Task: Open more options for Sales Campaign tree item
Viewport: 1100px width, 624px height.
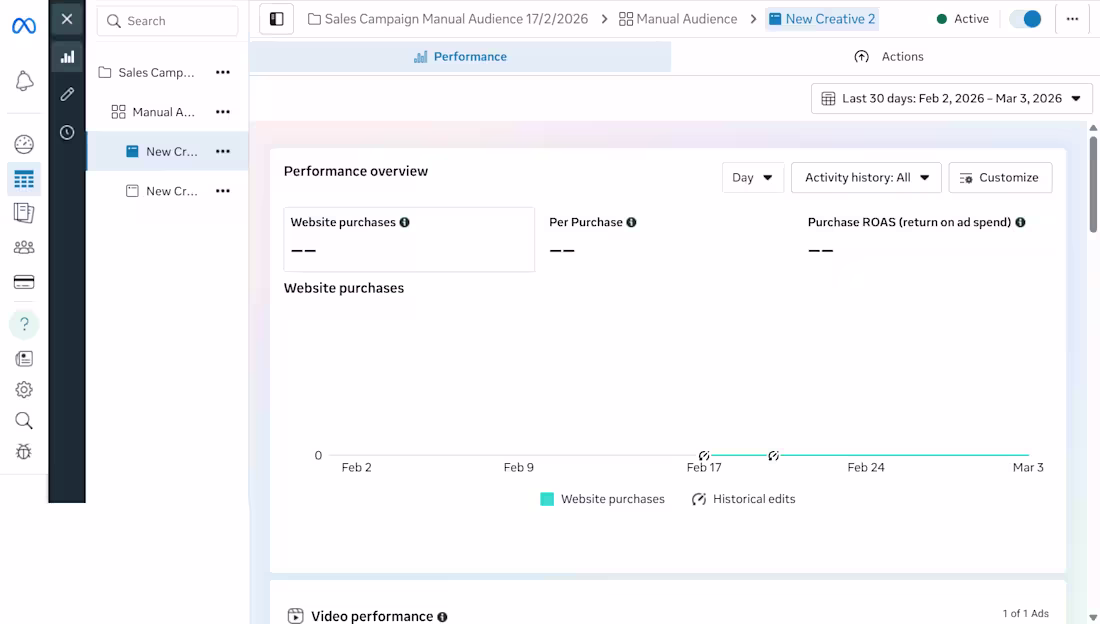Action: [x=223, y=73]
